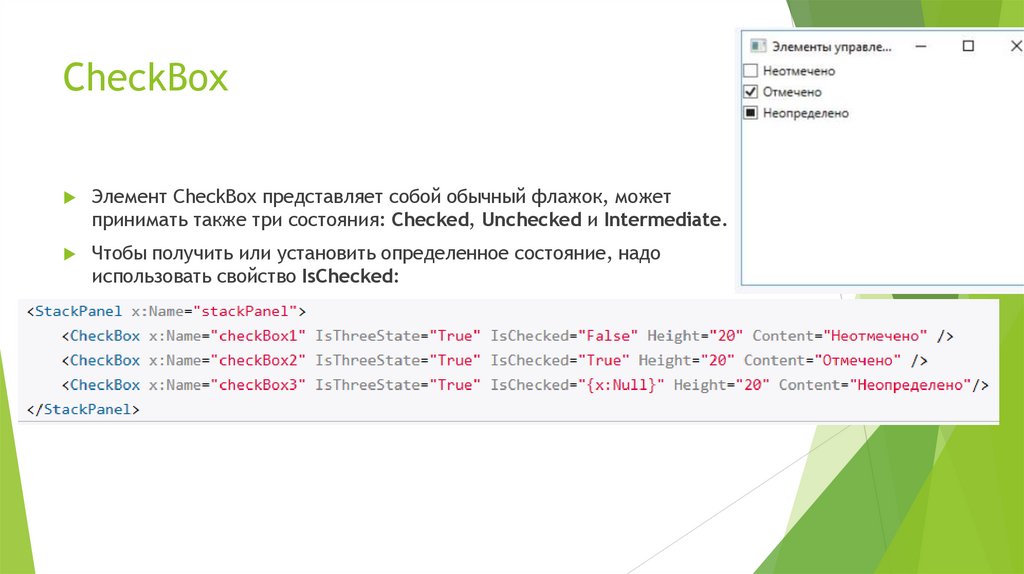Click "checkBox3" in the code
Image resolution: width=1024 pixels, height=574 pixels.
(258, 385)
